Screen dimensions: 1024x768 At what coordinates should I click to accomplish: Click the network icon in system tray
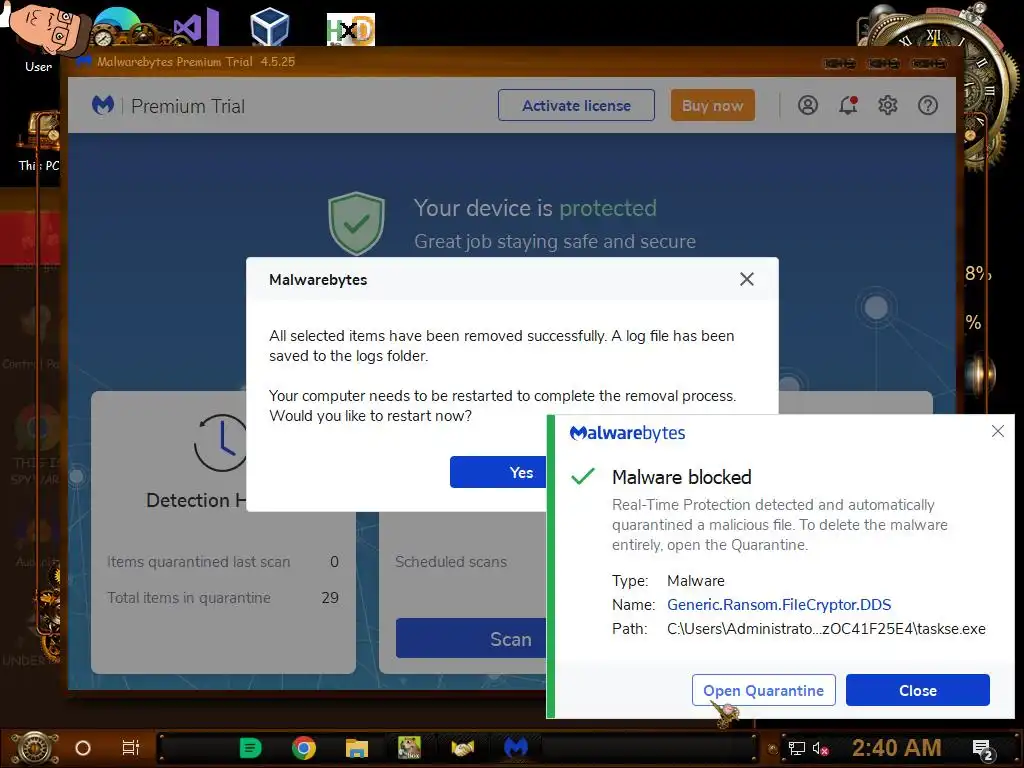[797, 748]
